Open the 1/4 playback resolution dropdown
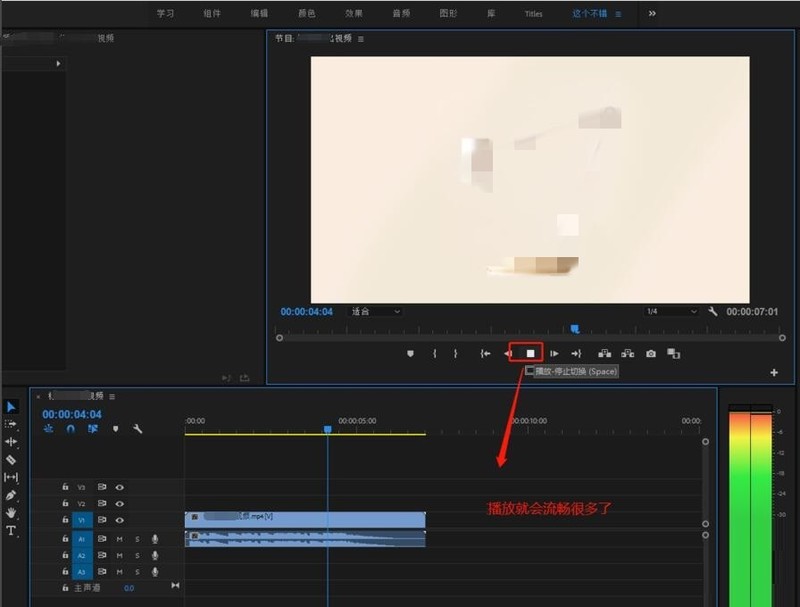The width and height of the screenshot is (800, 607). click(x=671, y=312)
